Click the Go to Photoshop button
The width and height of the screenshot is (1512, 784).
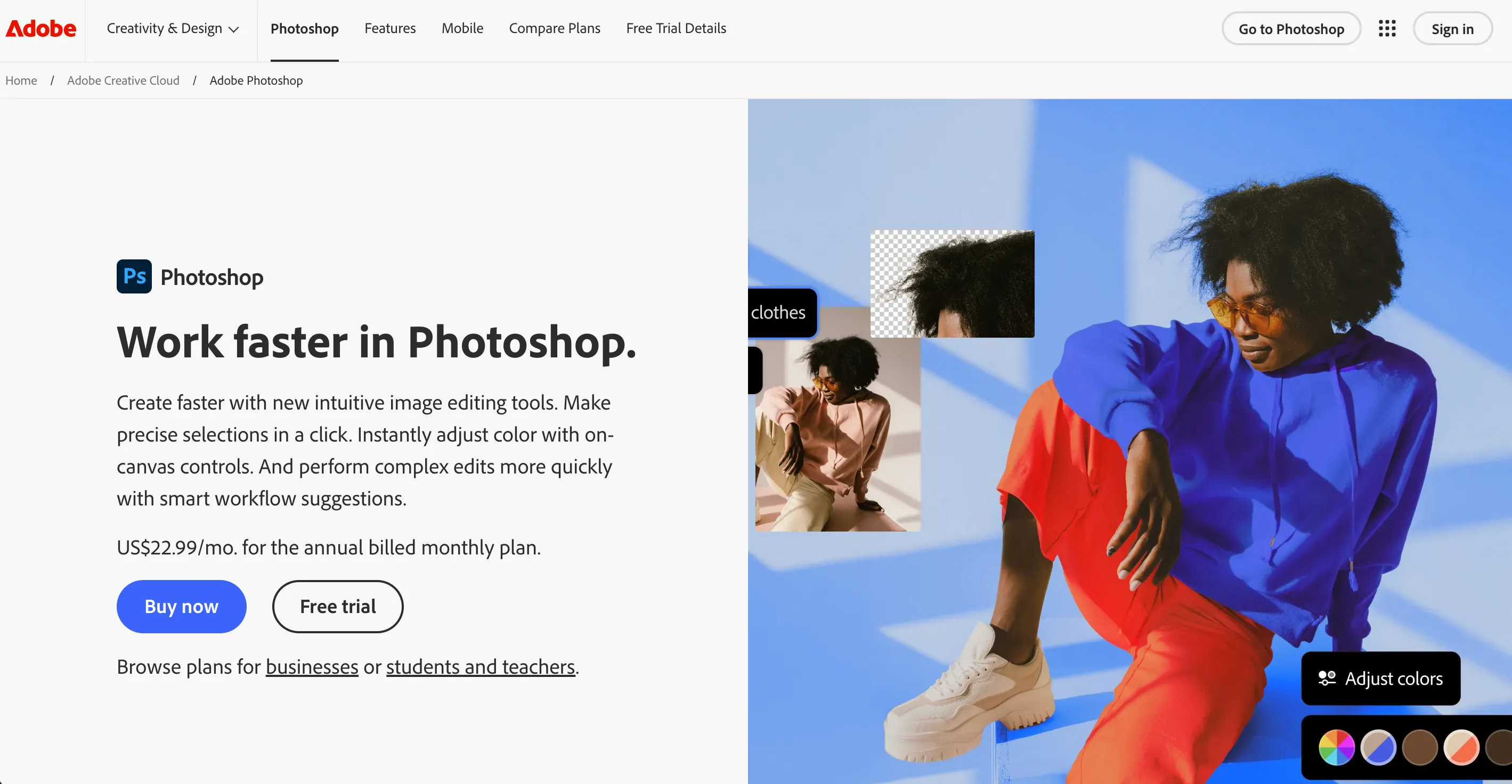pyautogui.click(x=1291, y=29)
